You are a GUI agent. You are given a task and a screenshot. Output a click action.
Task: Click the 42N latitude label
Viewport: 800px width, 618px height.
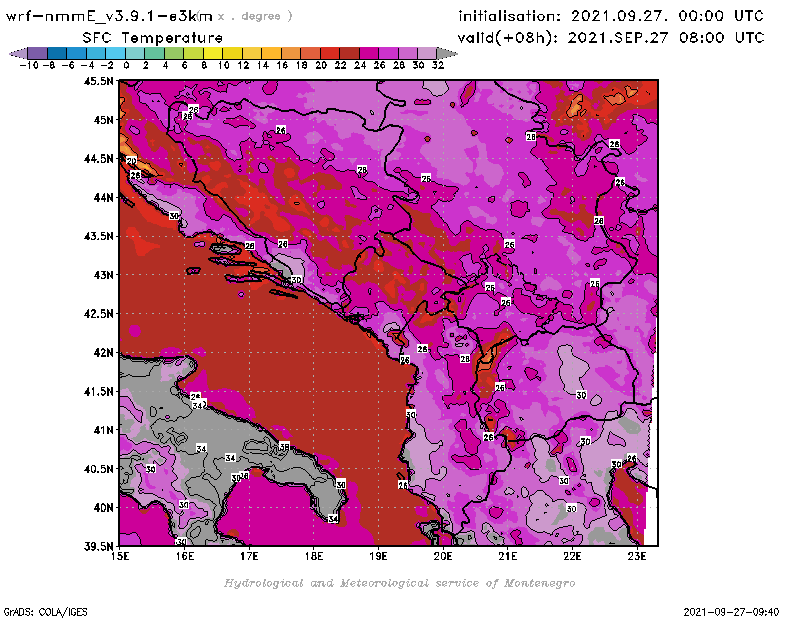point(104,353)
